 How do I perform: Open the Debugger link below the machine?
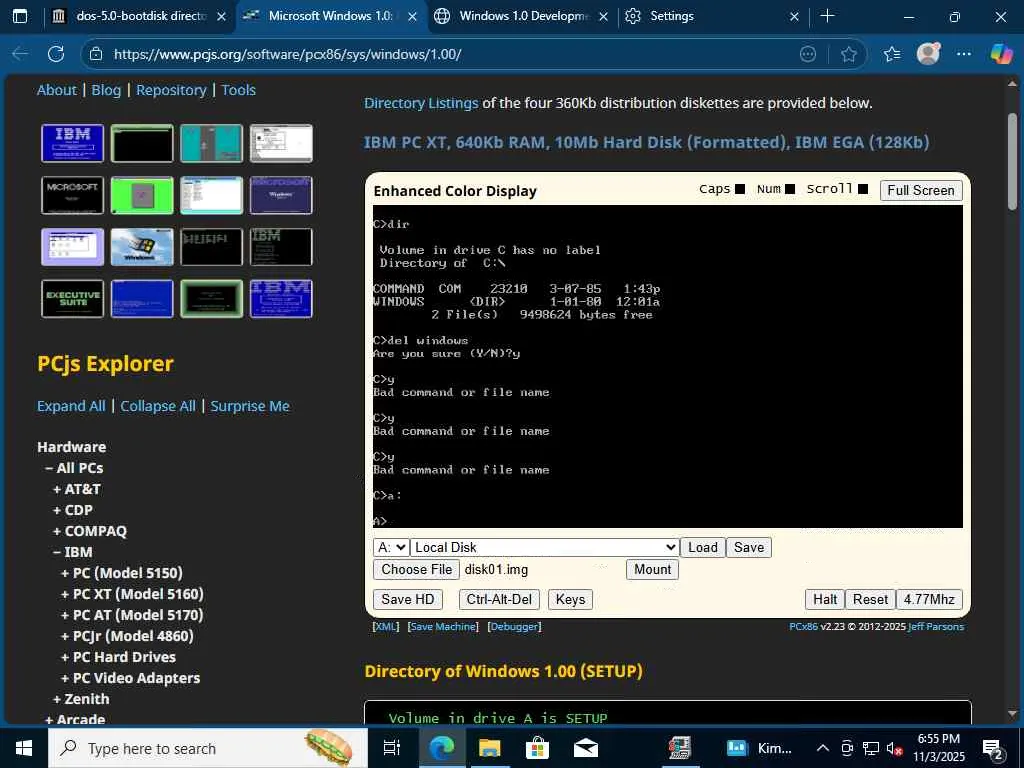tap(515, 627)
